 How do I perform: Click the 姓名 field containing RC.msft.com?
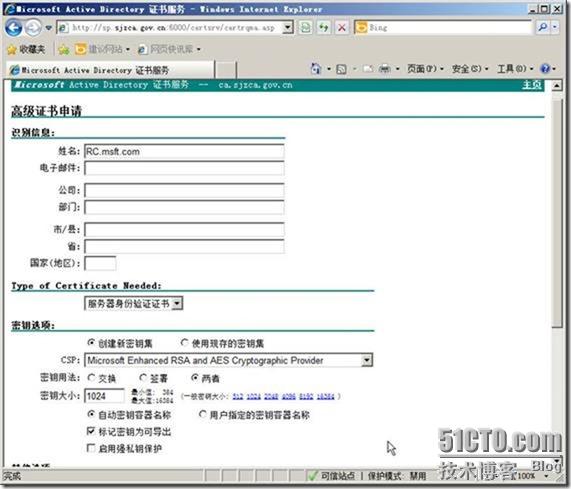click(184, 151)
